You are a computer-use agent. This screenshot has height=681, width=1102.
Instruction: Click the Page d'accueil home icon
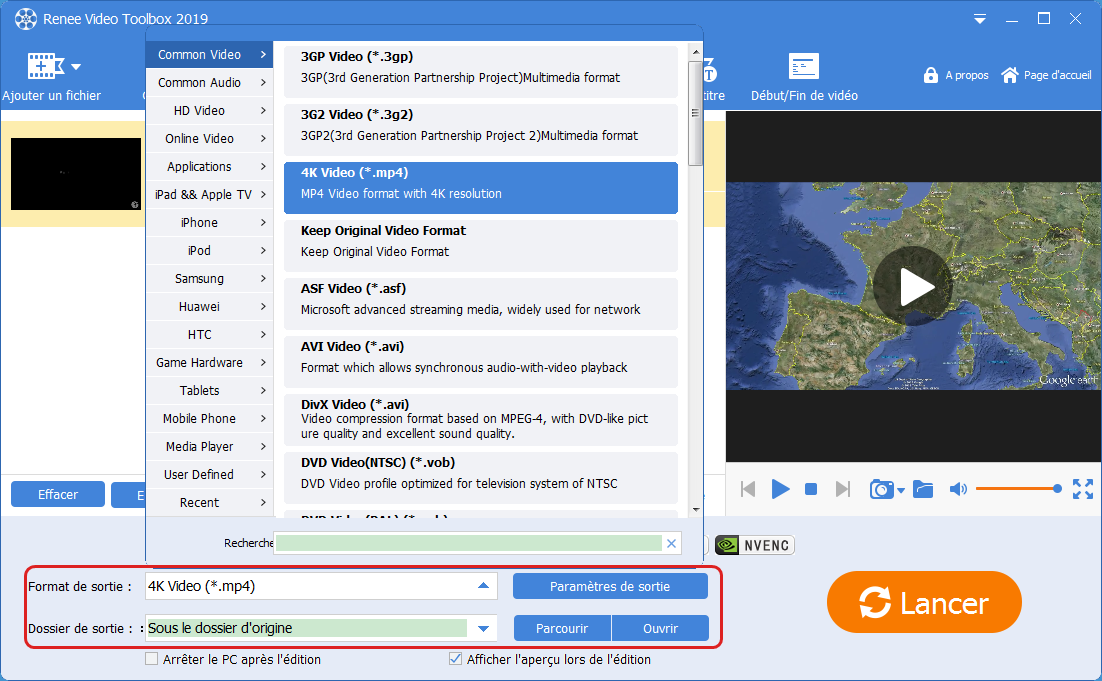pyautogui.click(x=1009, y=75)
